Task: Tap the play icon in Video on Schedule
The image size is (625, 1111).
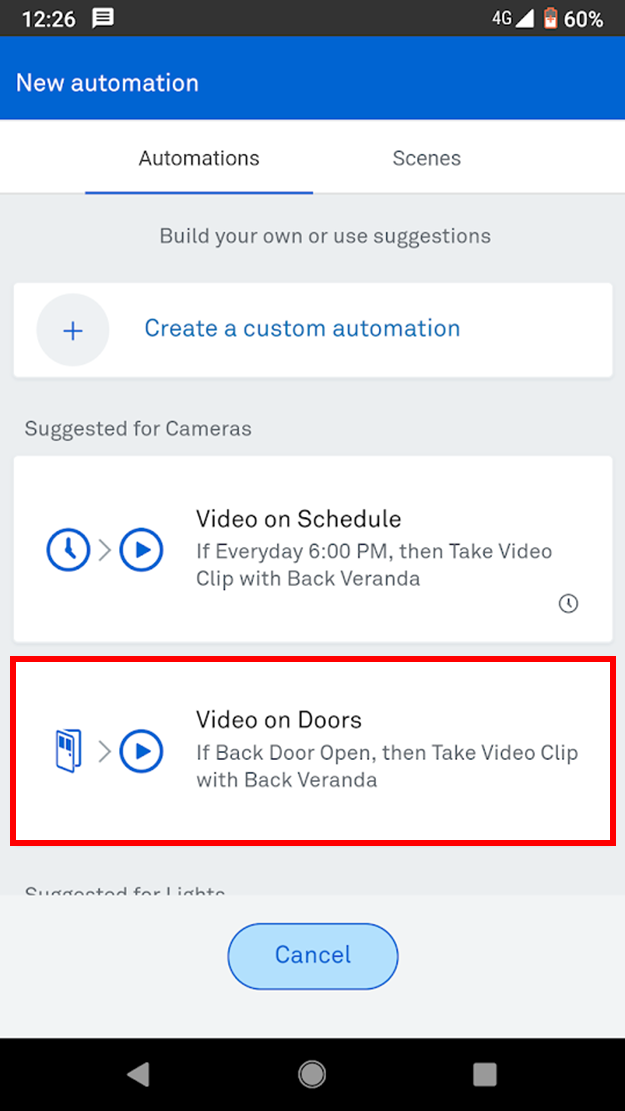Action: 141,550
